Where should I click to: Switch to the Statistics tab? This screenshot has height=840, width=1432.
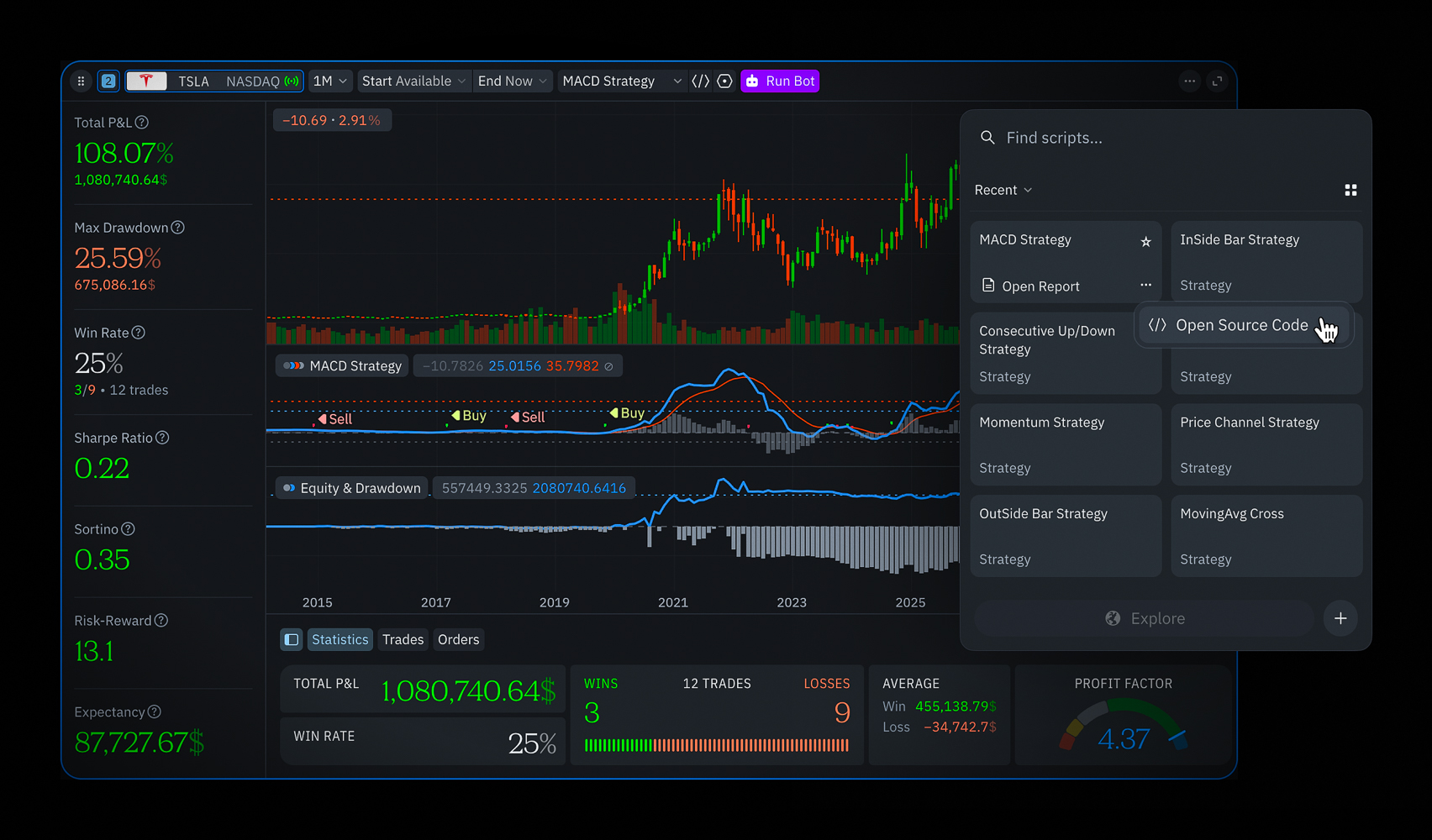tap(340, 640)
